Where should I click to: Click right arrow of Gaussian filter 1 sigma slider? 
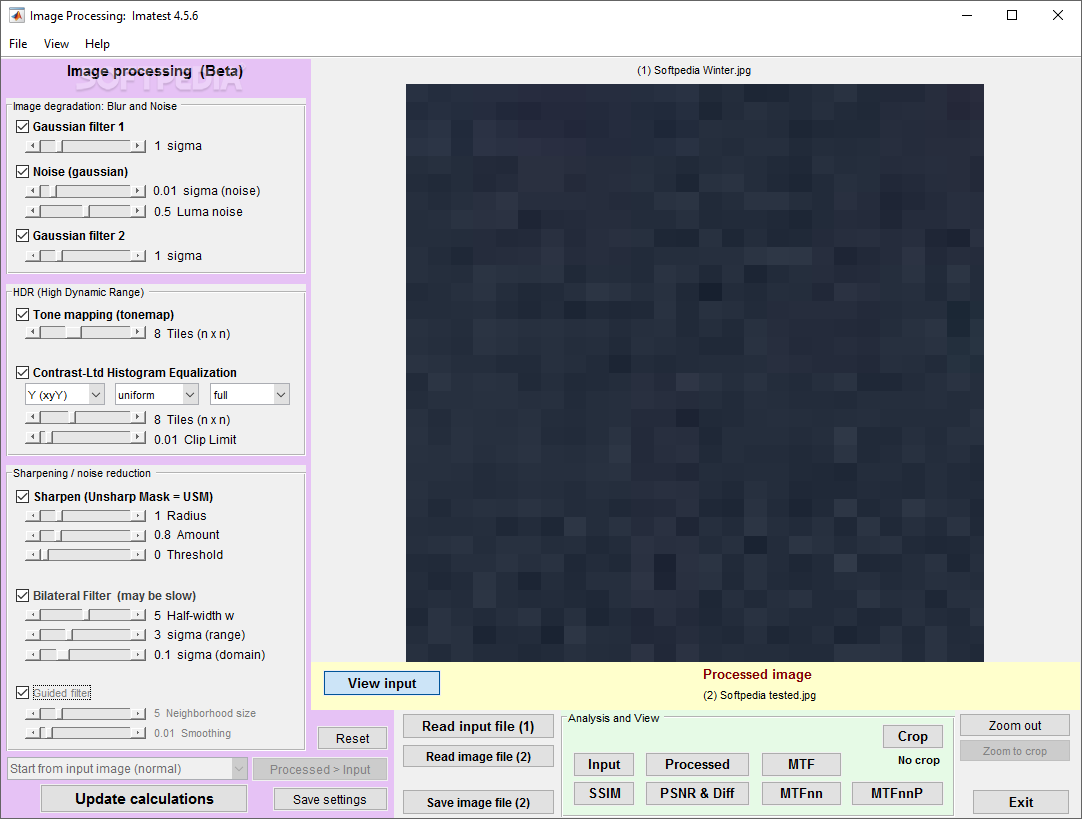(139, 146)
